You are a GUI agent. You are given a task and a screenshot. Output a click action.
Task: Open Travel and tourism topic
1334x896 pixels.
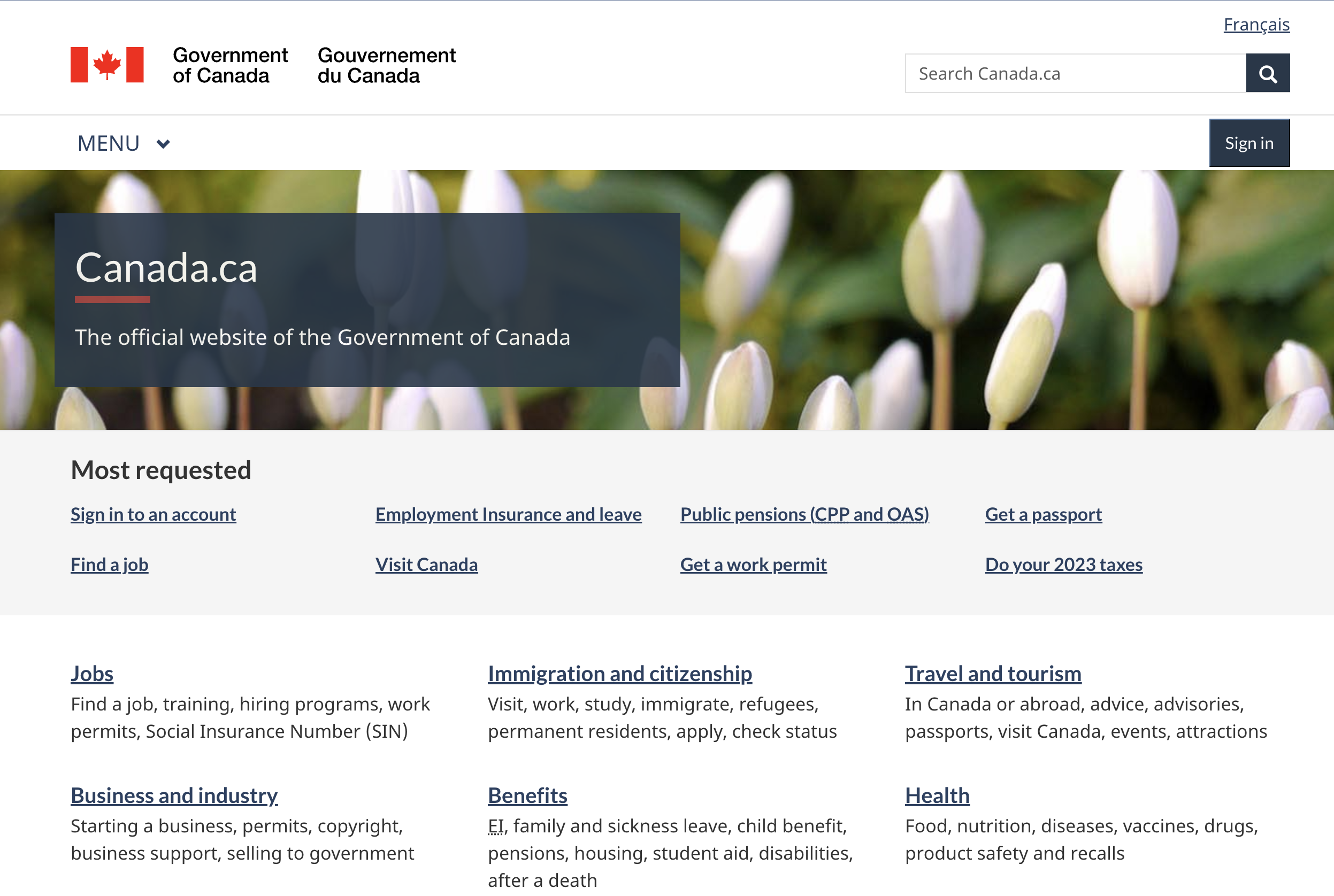(x=993, y=673)
